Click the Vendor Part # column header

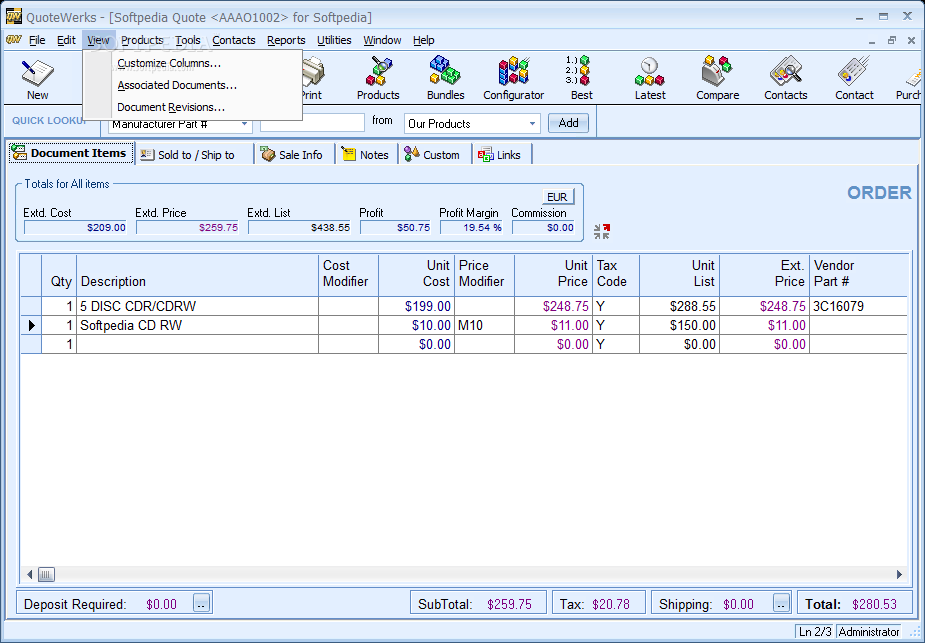click(x=858, y=275)
